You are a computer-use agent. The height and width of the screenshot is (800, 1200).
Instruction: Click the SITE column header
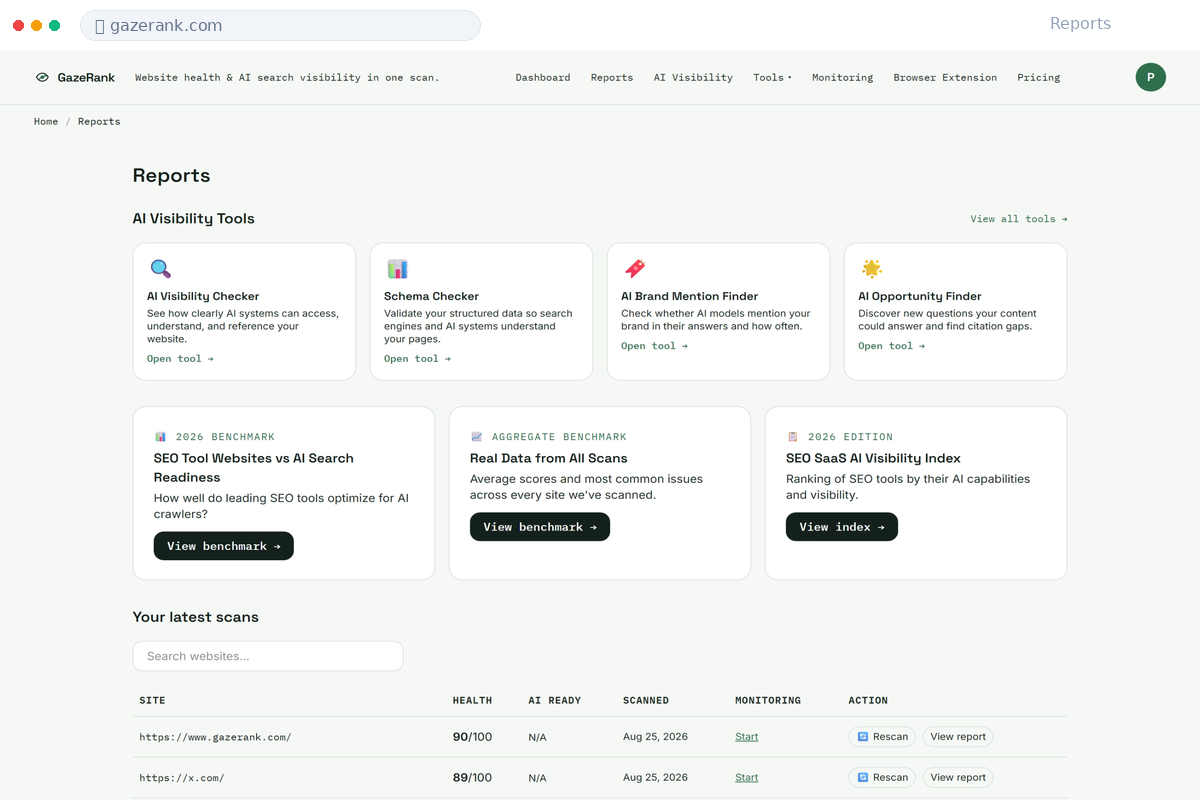152,700
